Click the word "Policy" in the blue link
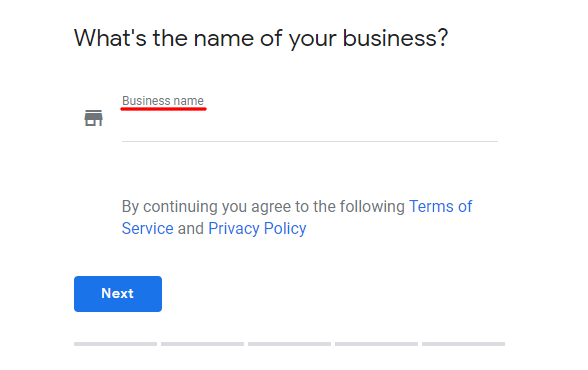The height and width of the screenshot is (370, 588). point(285,228)
